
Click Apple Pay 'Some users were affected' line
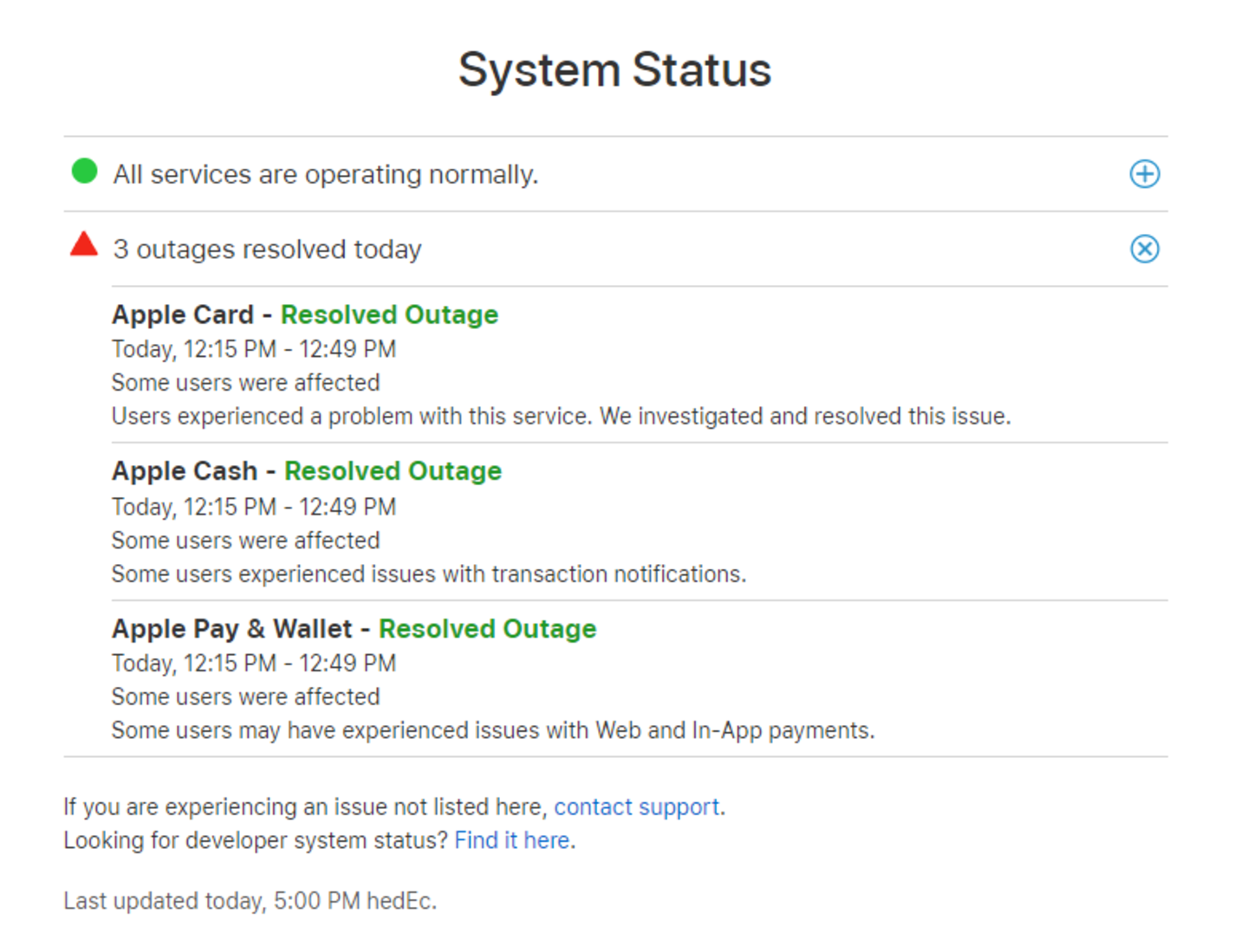[x=246, y=697]
